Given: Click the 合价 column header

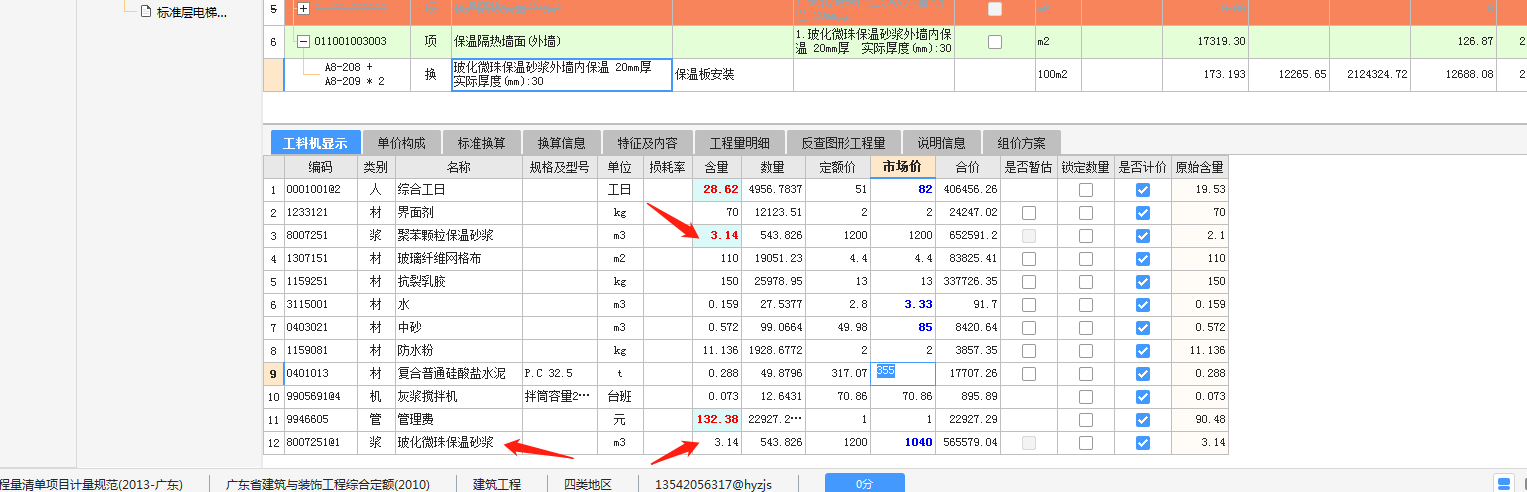Looking at the screenshot, I should (968, 166).
